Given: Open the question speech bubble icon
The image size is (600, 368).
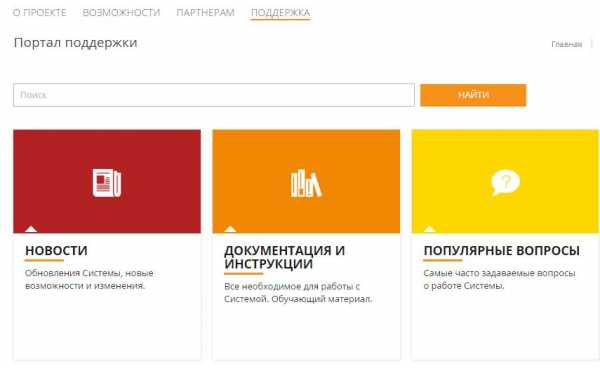Looking at the screenshot, I should click(505, 182).
